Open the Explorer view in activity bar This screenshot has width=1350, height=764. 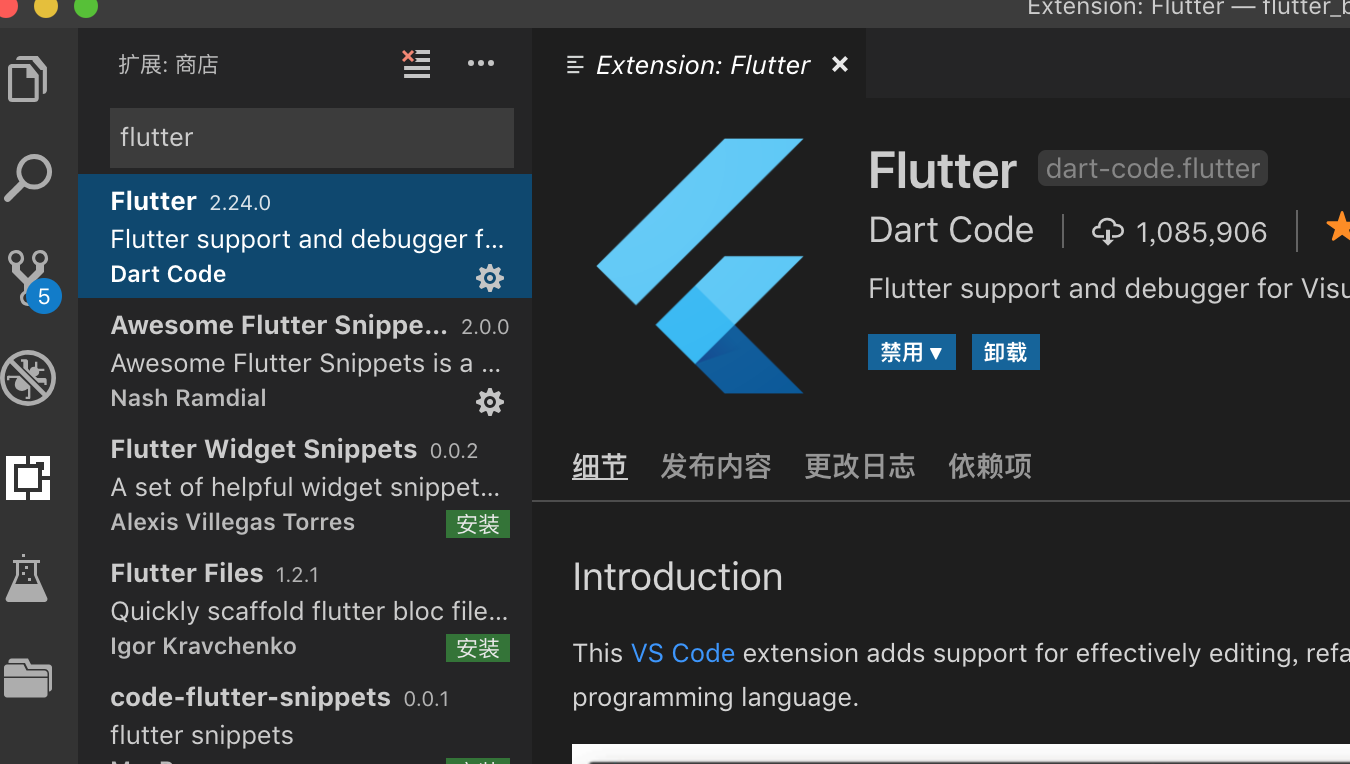[28, 79]
